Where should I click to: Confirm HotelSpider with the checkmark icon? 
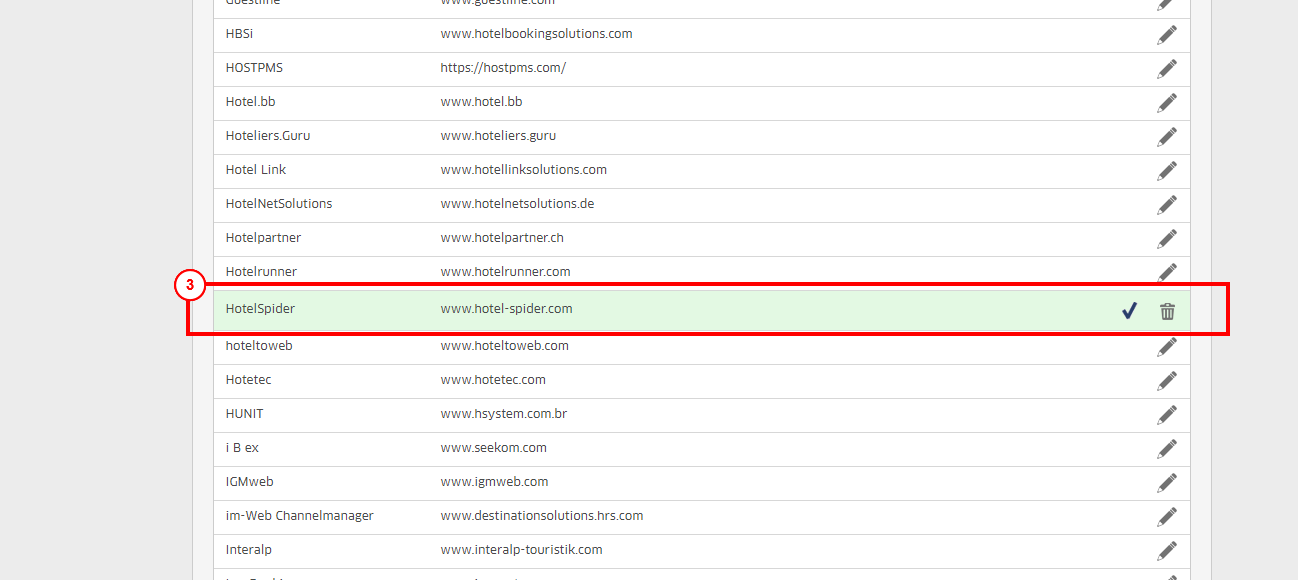click(1129, 311)
